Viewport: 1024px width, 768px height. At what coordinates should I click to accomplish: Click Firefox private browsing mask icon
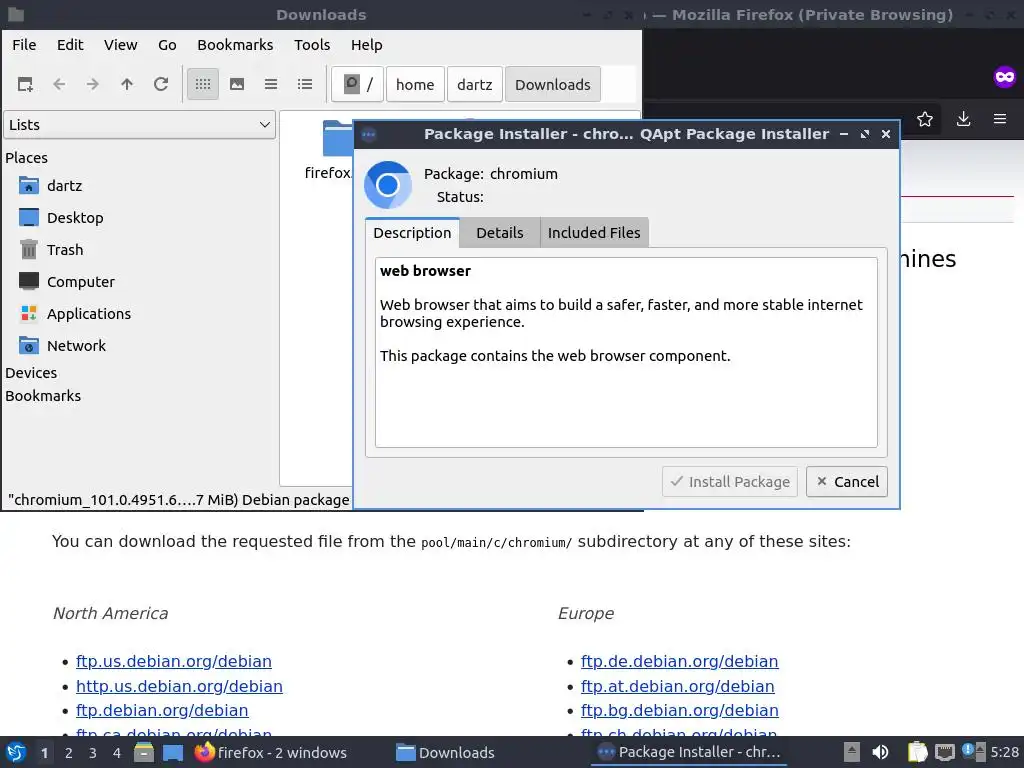[1005, 77]
